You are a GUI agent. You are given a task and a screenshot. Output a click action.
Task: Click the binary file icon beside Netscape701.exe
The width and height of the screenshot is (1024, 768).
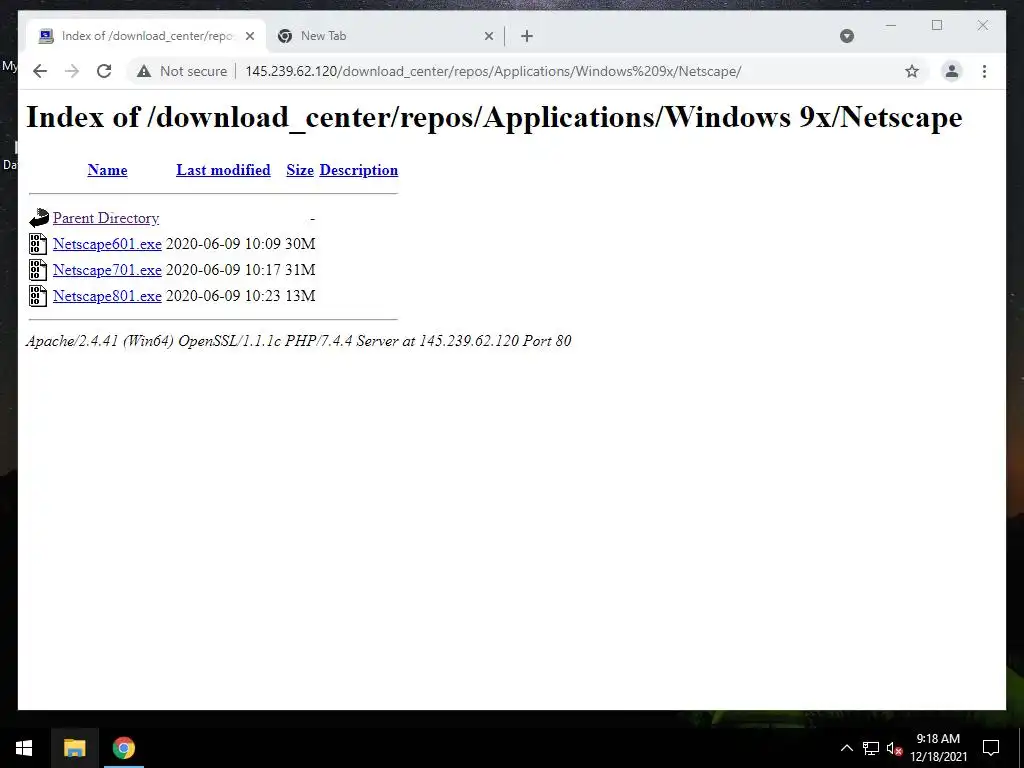click(x=38, y=270)
